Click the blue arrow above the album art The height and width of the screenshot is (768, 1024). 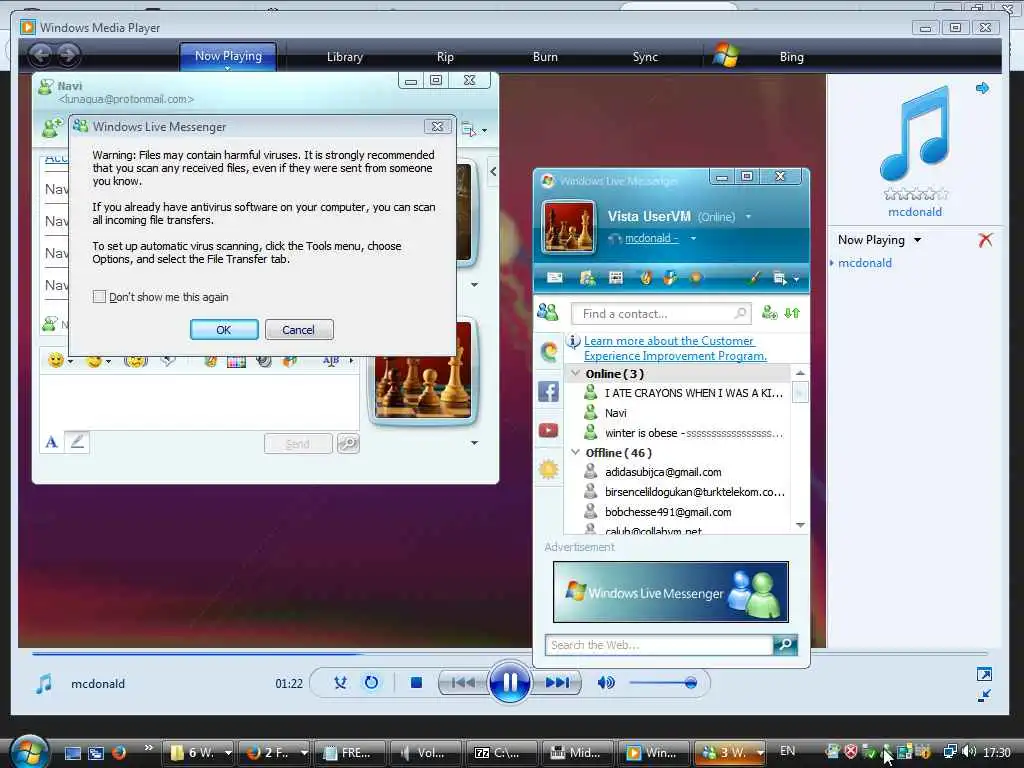tap(982, 88)
